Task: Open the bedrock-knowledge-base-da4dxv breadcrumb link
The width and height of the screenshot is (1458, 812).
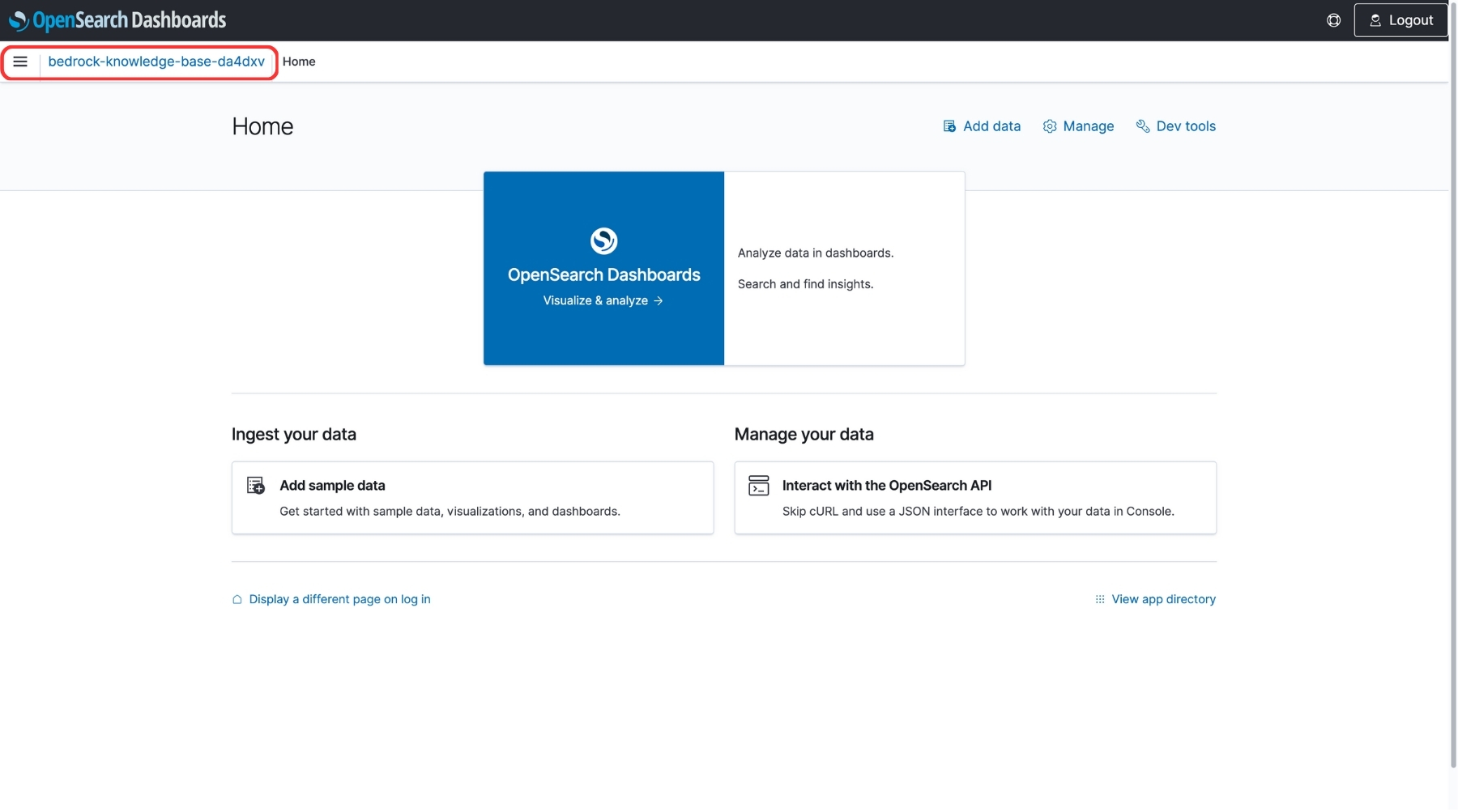Action: click(x=156, y=62)
